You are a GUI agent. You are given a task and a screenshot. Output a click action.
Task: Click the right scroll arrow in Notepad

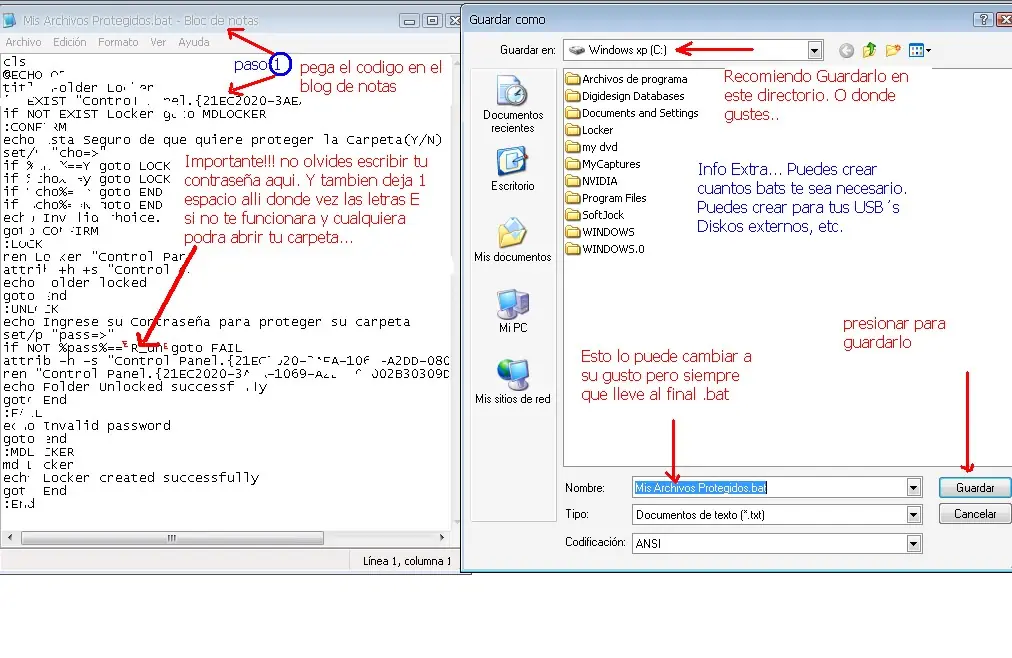point(441,537)
